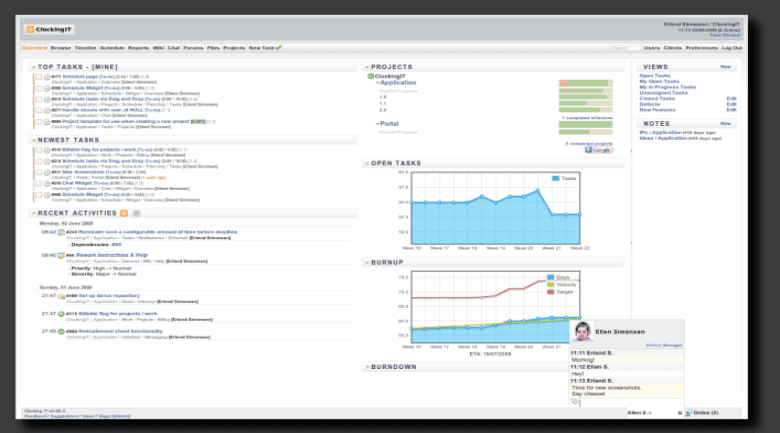Image resolution: width=780 pixels, height=433 pixels.
Task: Click the clock icon on Schedule page task
Action: coord(46,76)
